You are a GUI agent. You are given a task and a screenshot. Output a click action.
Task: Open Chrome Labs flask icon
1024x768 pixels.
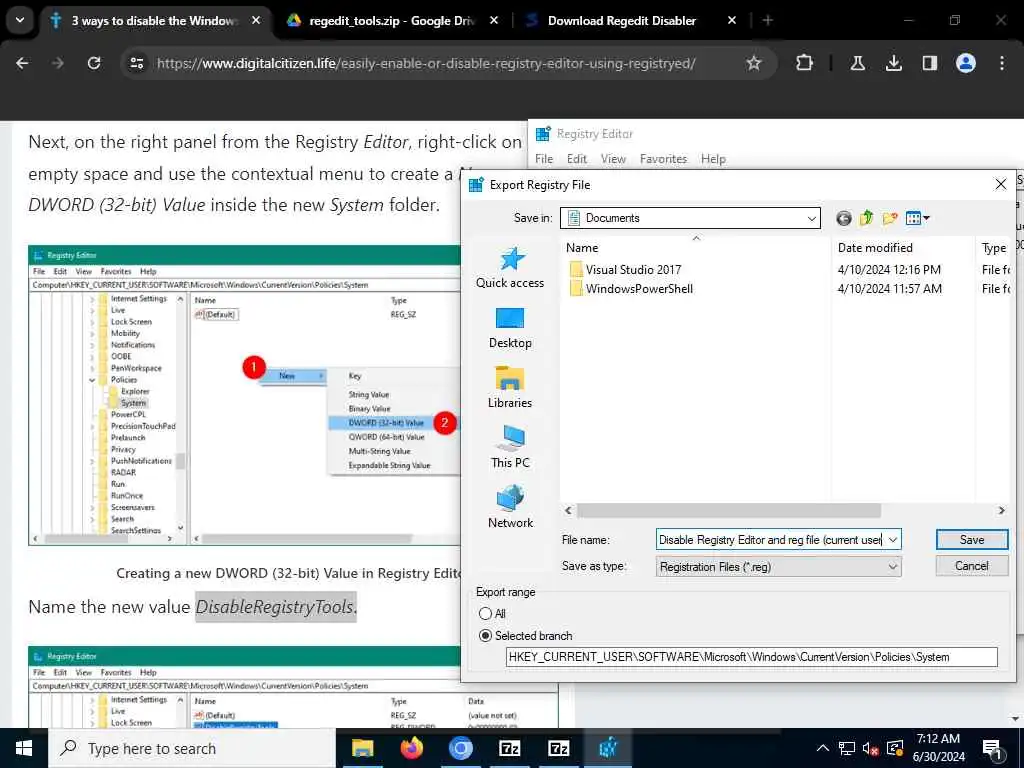[857, 63]
